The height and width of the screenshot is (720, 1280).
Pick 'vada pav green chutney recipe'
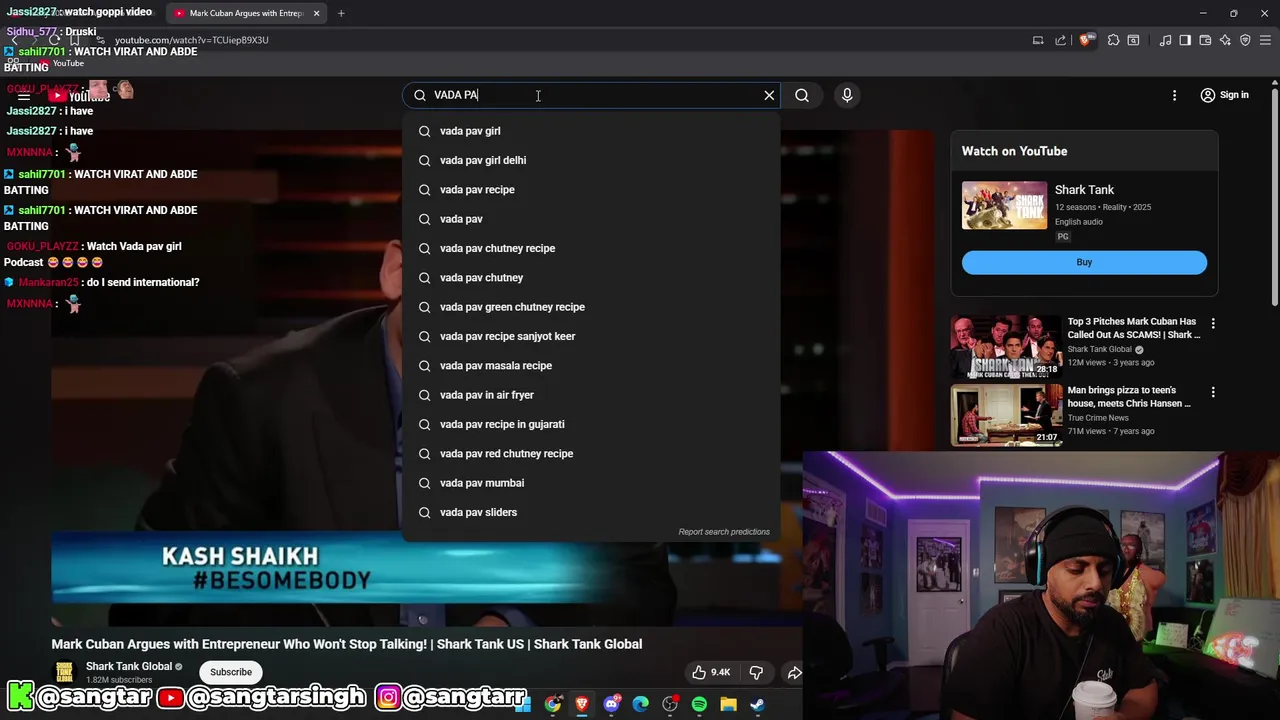[591, 307]
